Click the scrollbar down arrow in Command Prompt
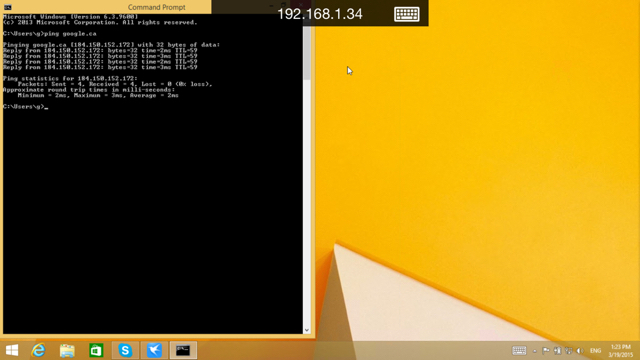This screenshot has width=640, height=360. (x=307, y=330)
